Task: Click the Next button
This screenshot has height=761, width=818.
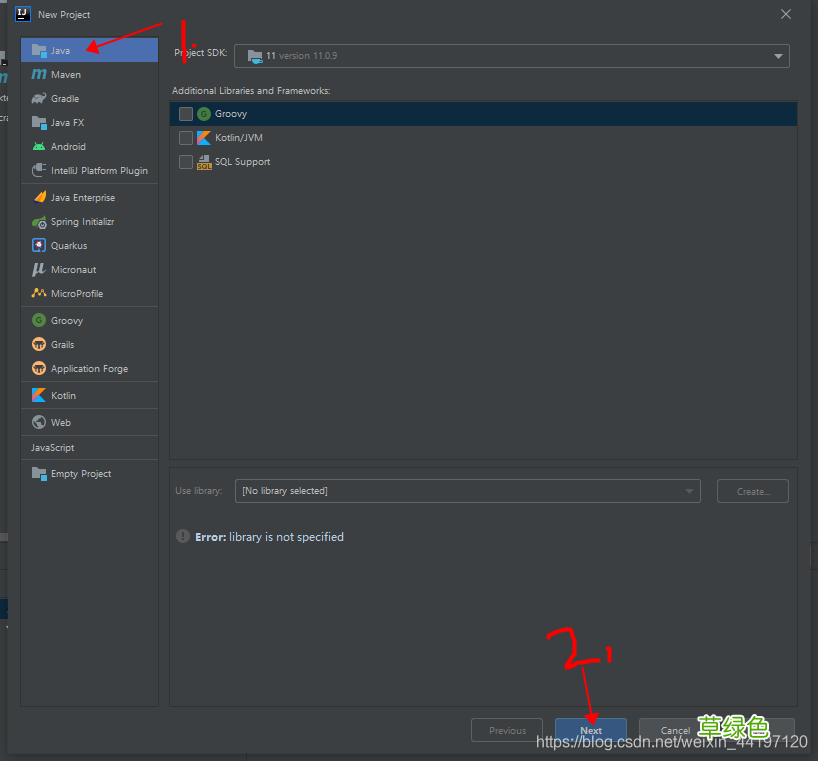Action: click(x=591, y=731)
